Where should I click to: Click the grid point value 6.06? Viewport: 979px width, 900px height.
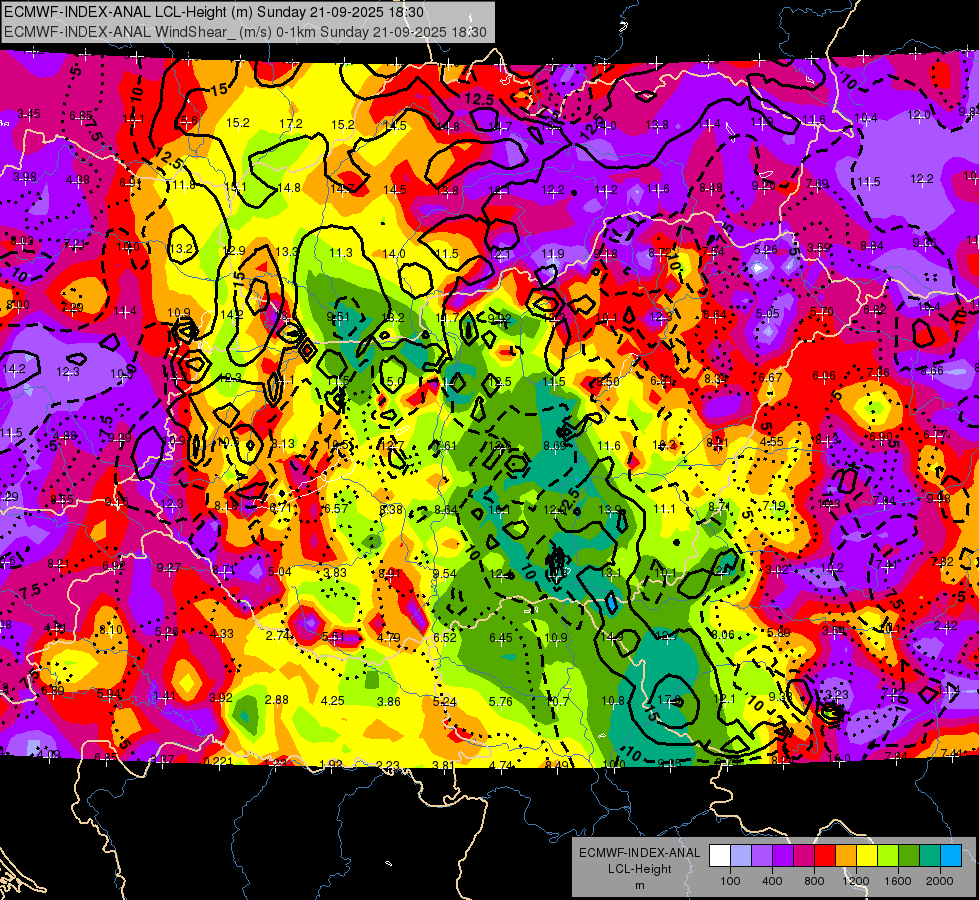tap(824, 375)
